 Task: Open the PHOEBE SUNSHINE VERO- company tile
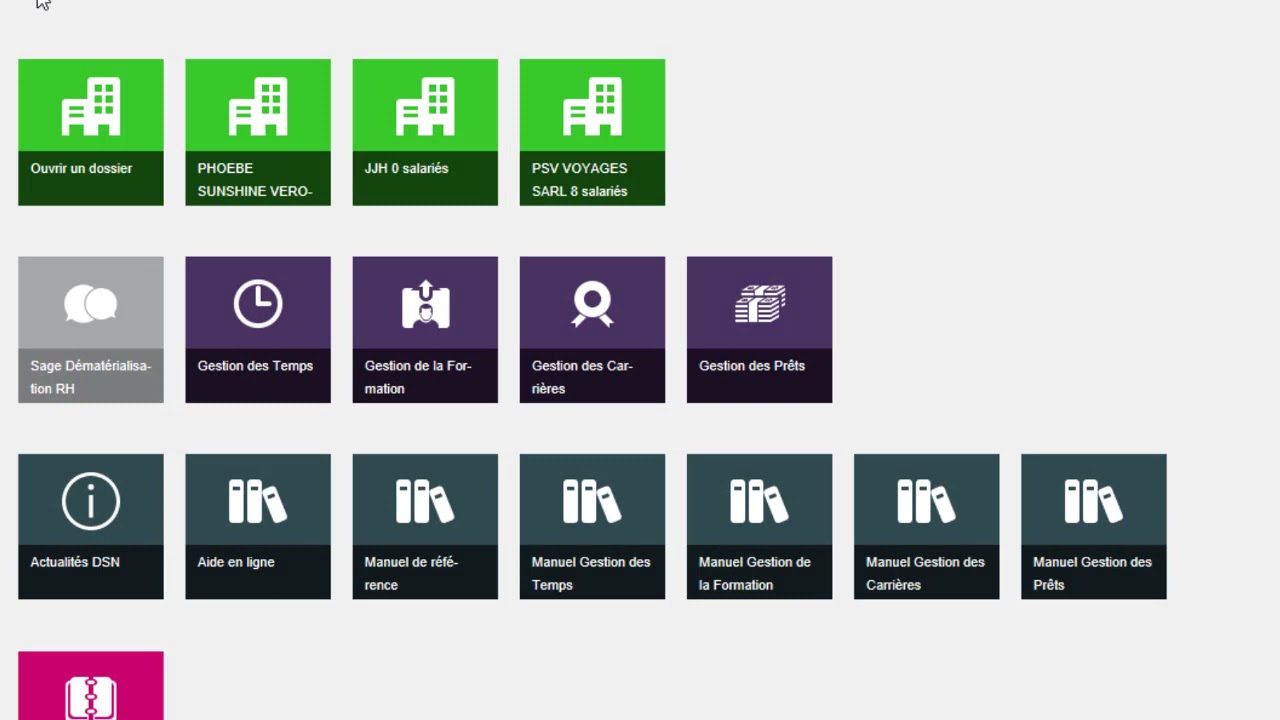pos(258,132)
